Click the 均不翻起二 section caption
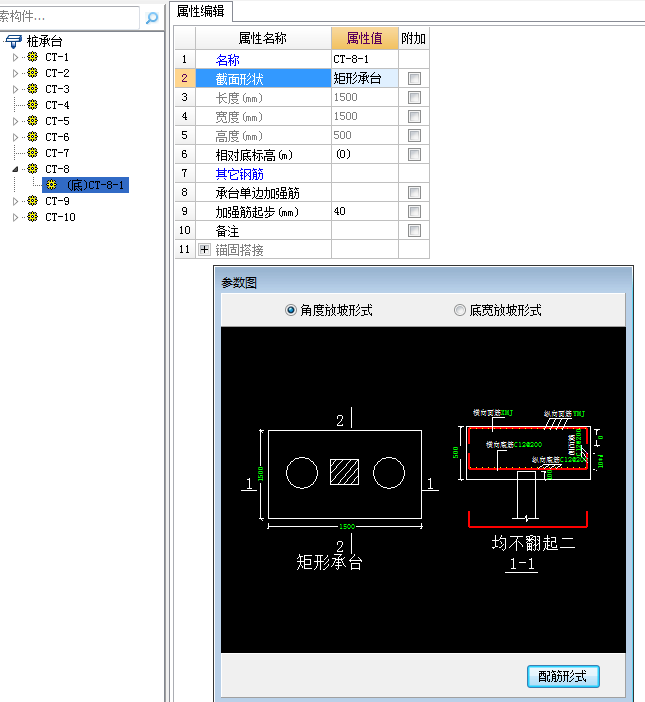The width and height of the screenshot is (645, 702). coord(533,543)
